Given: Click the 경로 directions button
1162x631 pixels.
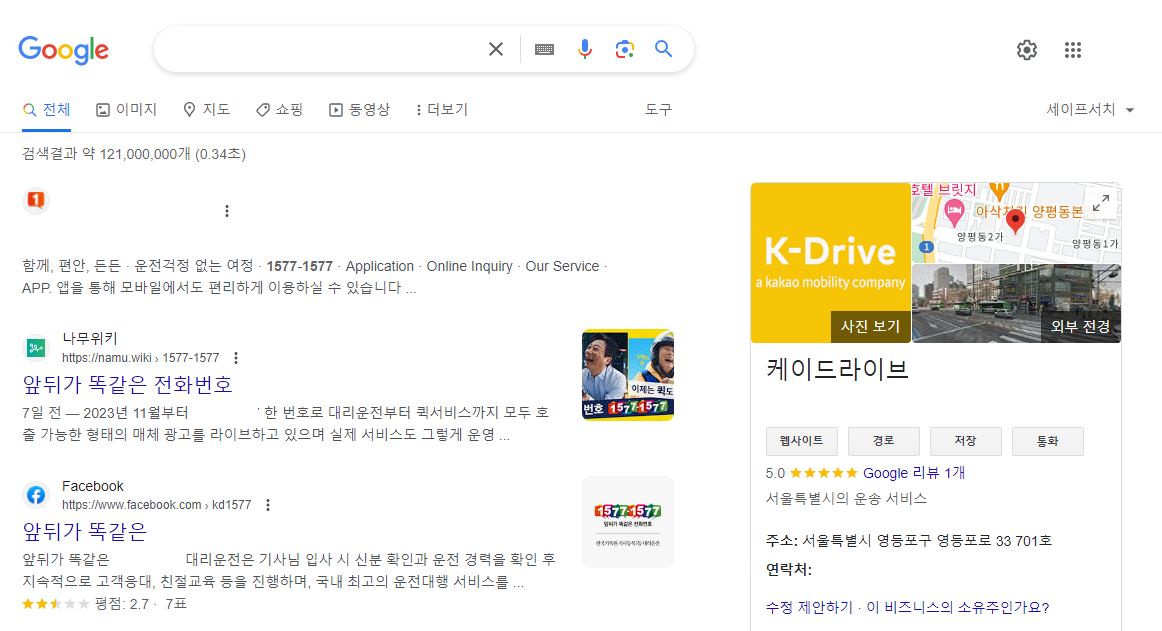Looking at the screenshot, I should click(883, 441).
